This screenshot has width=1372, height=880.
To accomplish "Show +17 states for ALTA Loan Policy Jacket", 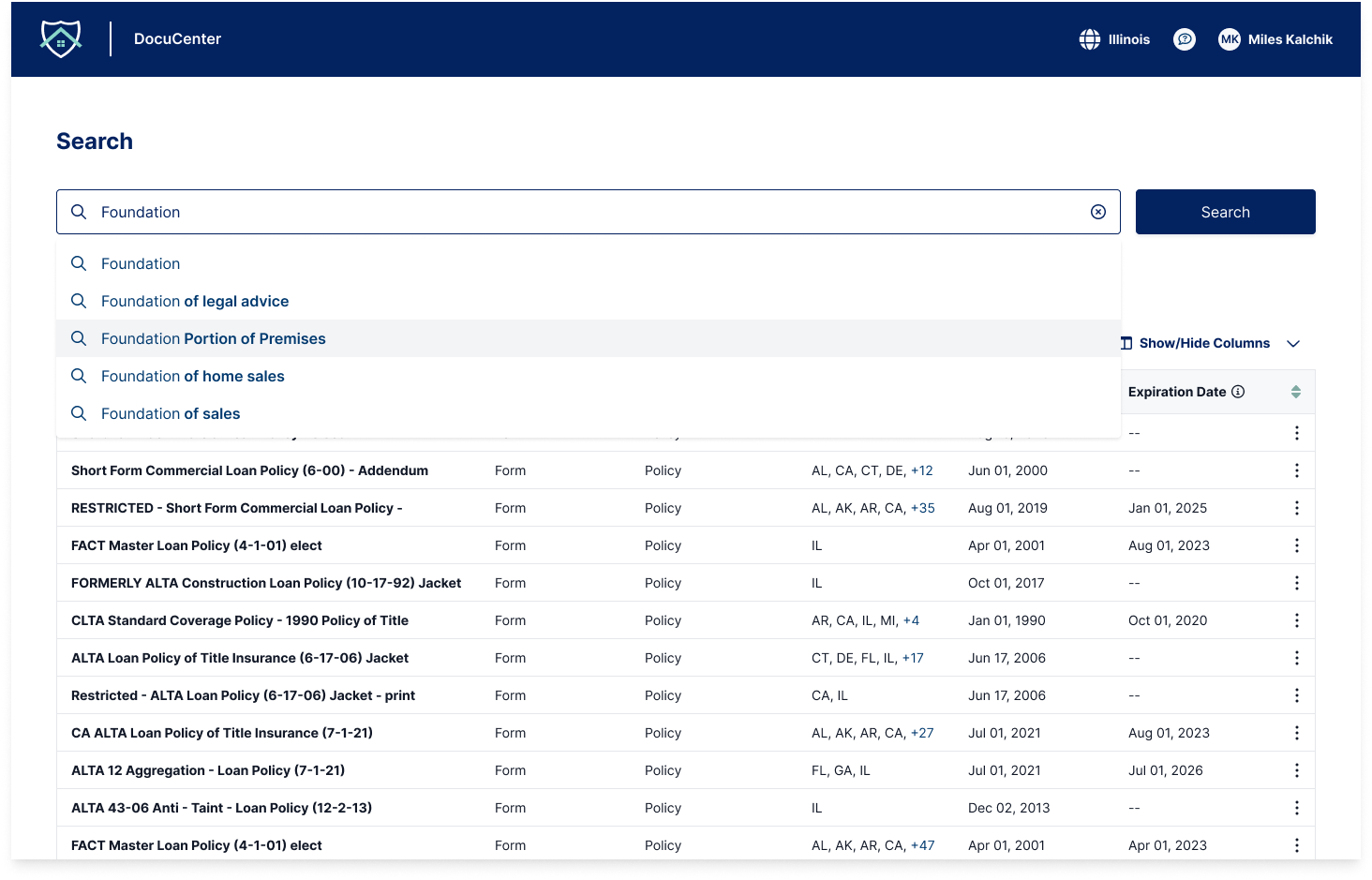I will [913, 658].
